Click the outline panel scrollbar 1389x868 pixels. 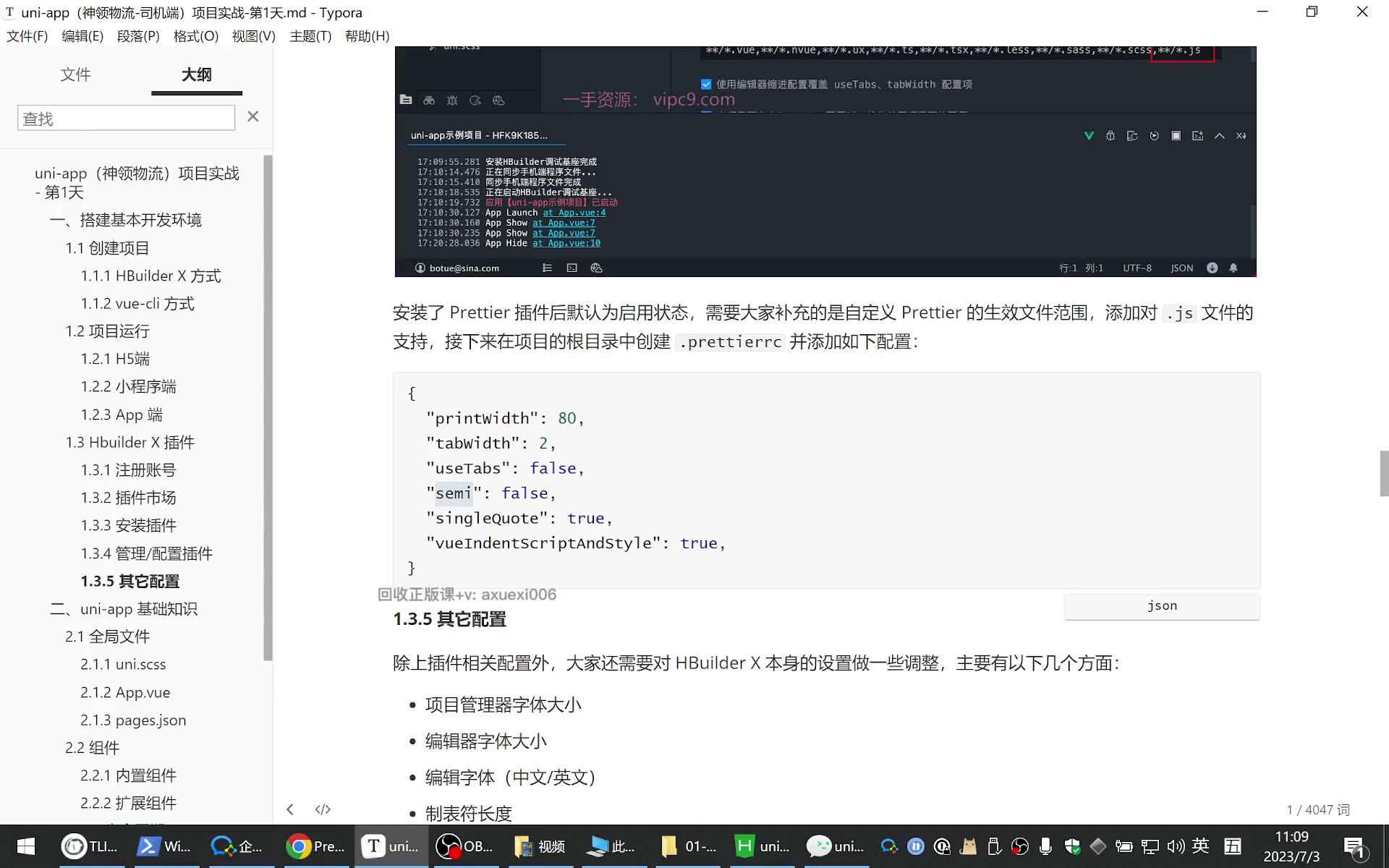pos(268,408)
